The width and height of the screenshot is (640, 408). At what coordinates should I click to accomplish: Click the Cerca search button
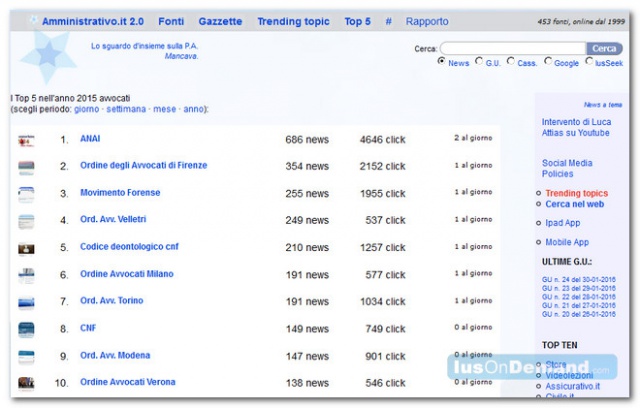(x=604, y=49)
